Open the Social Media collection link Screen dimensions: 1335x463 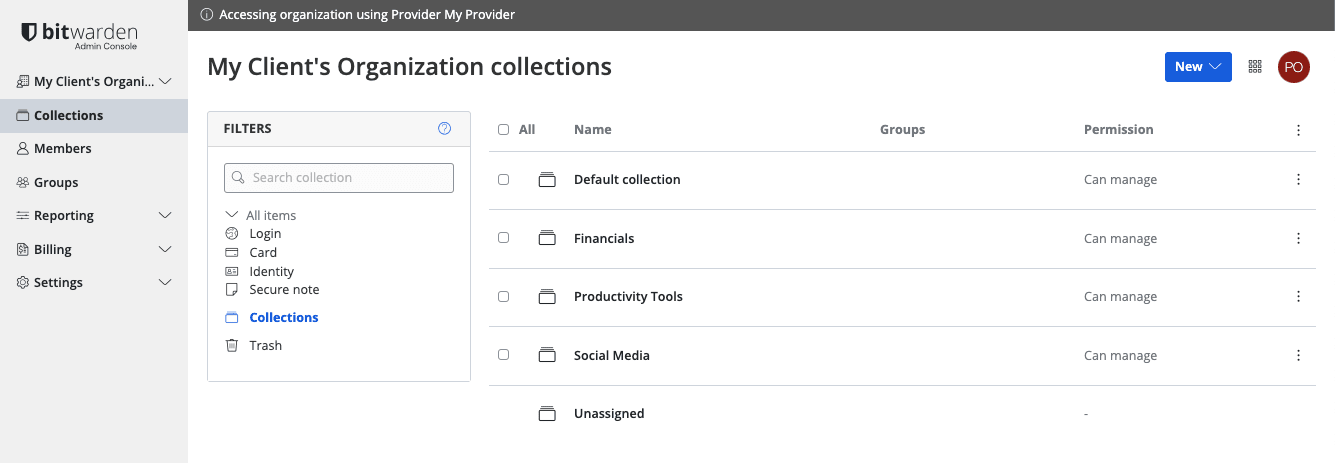click(612, 355)
